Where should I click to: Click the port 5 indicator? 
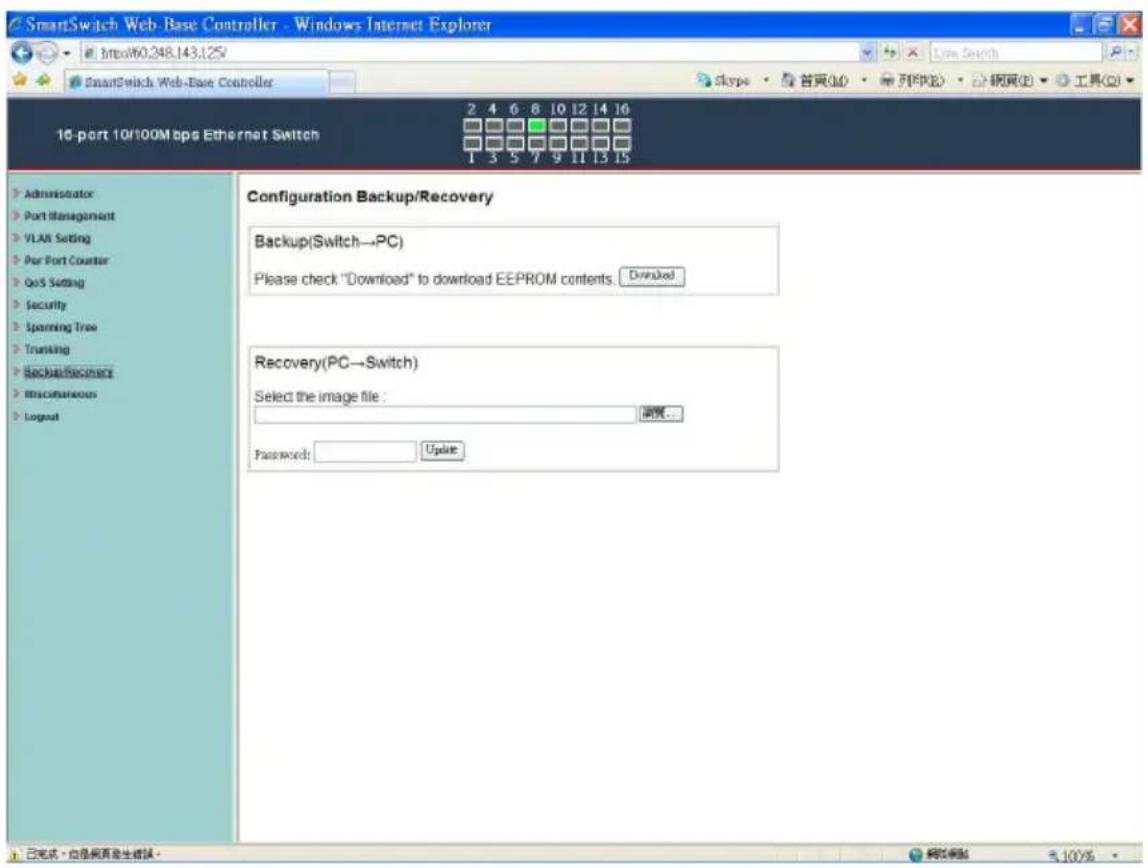pyautogui.click(x=515, y=143)
